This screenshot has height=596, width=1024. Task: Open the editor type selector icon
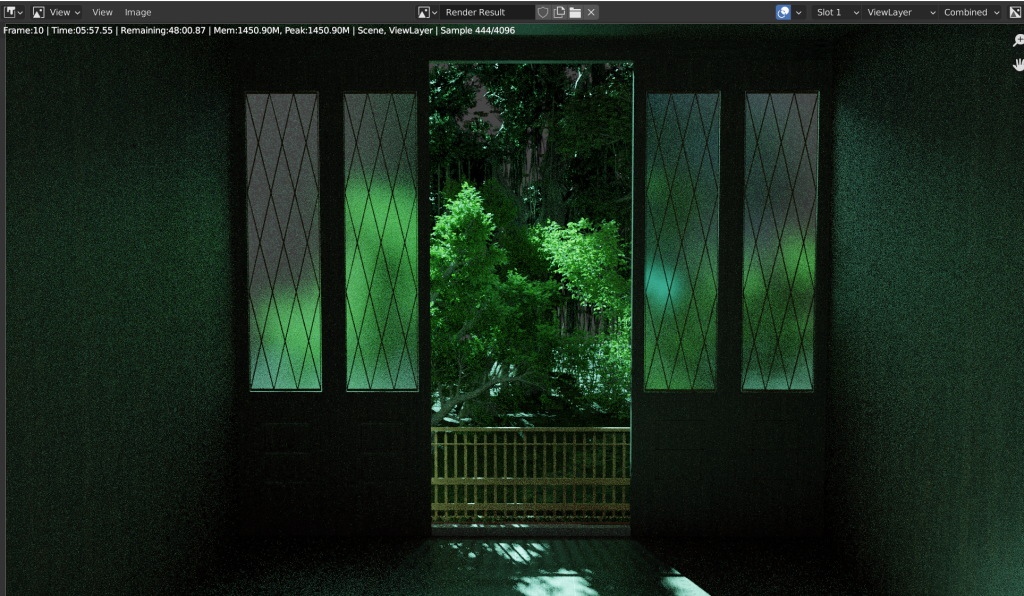coord(13,12)
